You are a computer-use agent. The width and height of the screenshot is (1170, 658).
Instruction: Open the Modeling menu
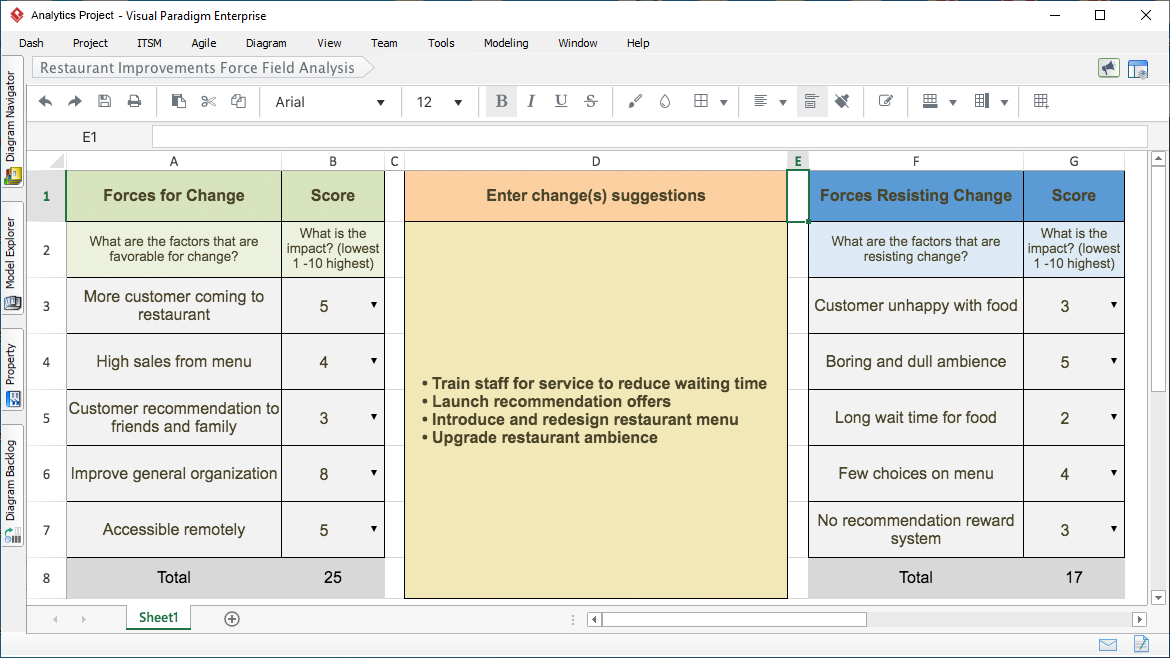[505, 43]
